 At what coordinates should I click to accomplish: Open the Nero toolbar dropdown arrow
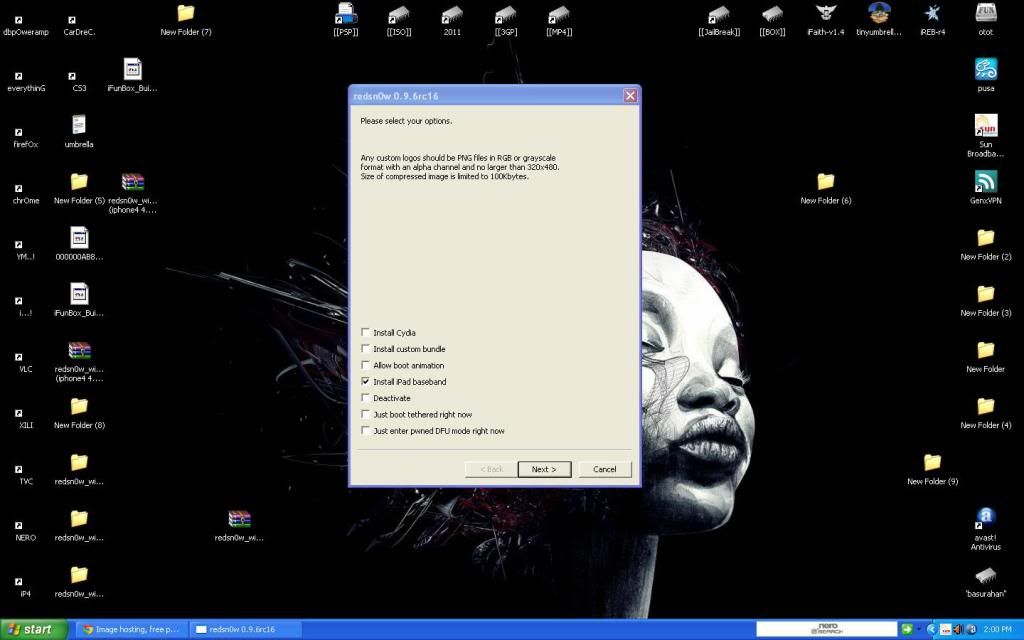coord(919,630)
